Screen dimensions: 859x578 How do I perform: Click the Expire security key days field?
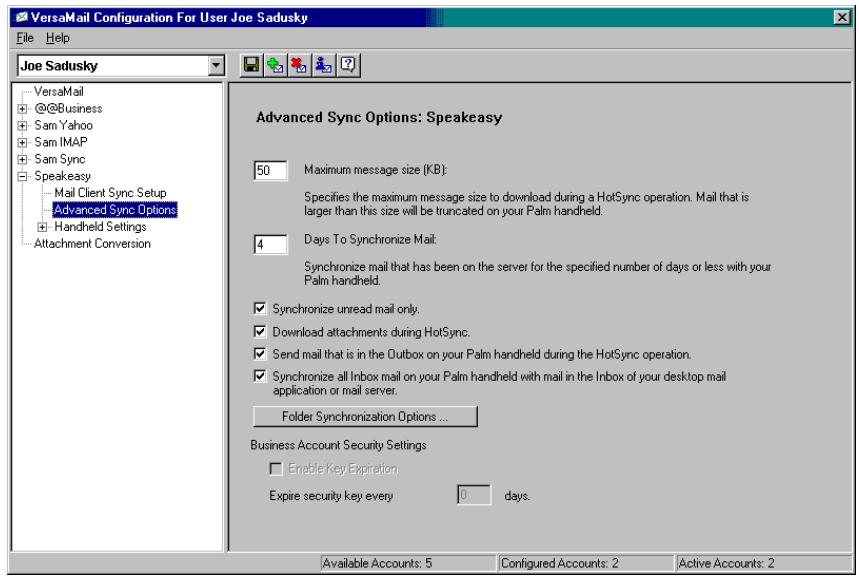click(474, 495)
